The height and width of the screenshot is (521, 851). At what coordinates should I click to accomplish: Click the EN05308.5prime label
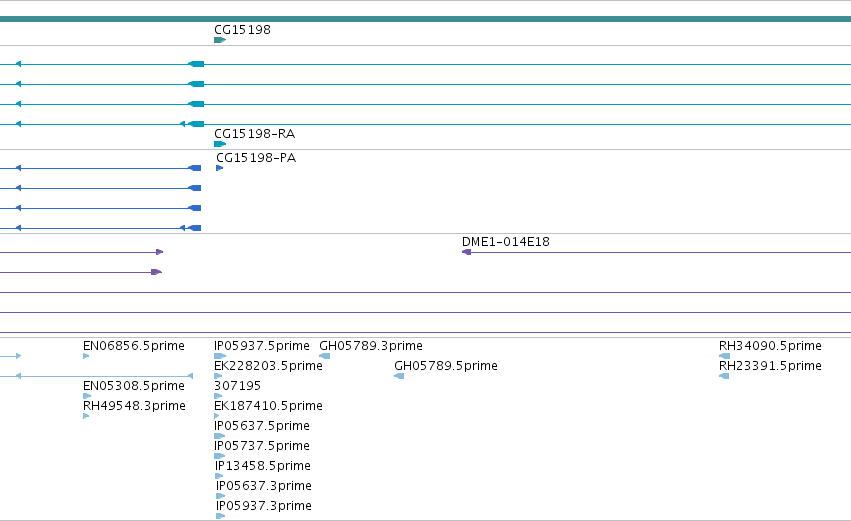(134, 386)
